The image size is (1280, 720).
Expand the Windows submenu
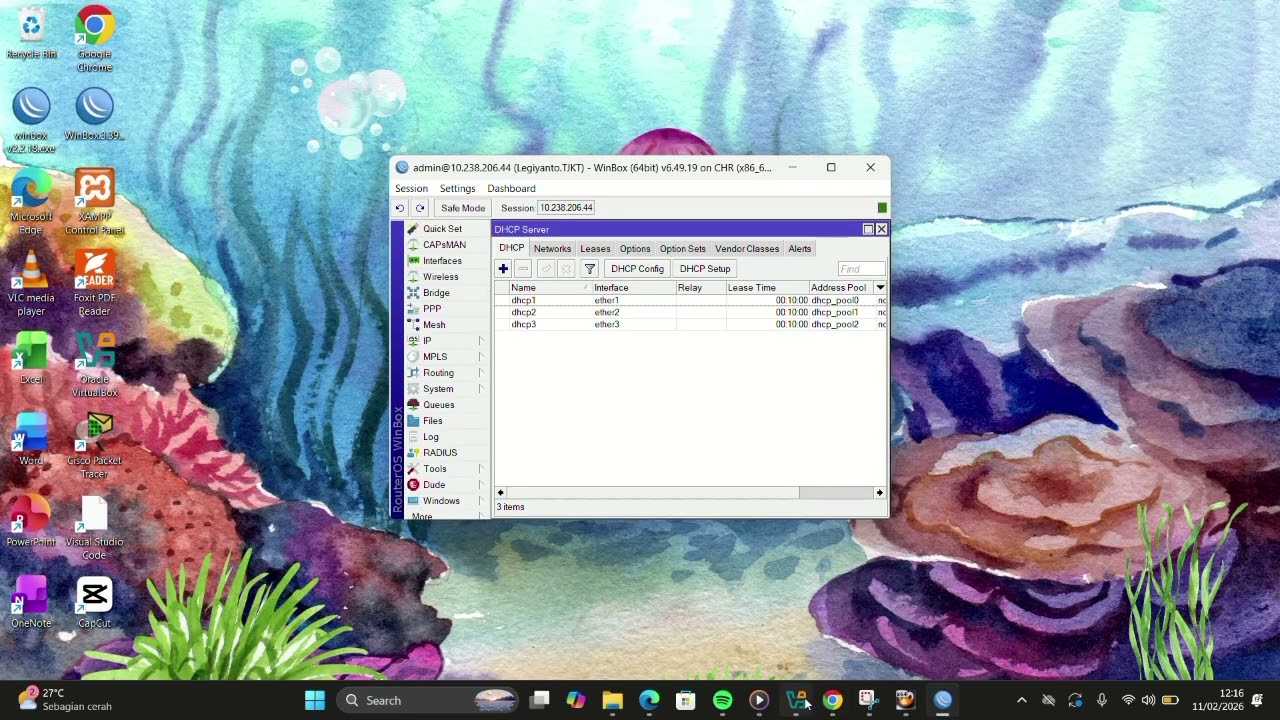click(481, 501)
